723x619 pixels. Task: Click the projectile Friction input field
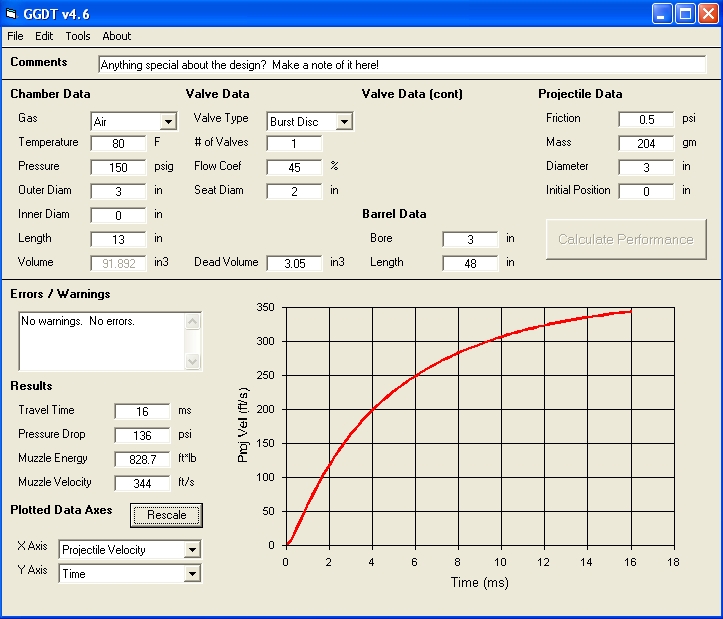[646, 119]
